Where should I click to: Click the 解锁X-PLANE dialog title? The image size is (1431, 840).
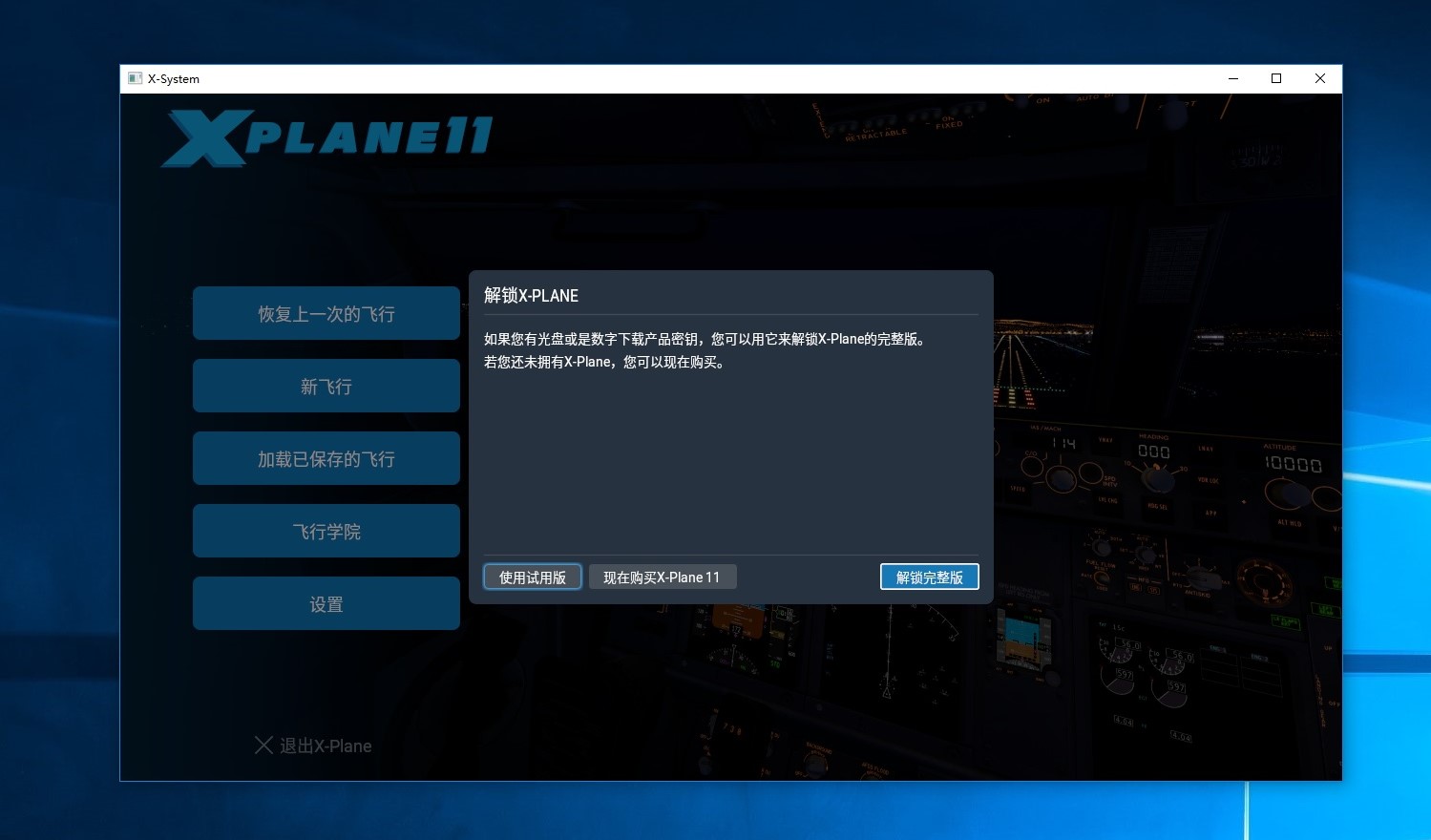tap(531, 295)
